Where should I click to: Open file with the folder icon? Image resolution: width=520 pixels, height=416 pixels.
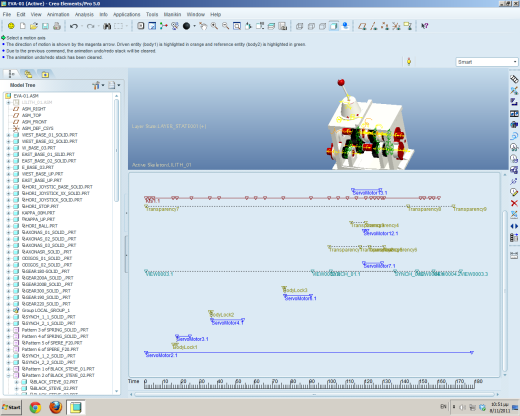(x=34, y=26)
